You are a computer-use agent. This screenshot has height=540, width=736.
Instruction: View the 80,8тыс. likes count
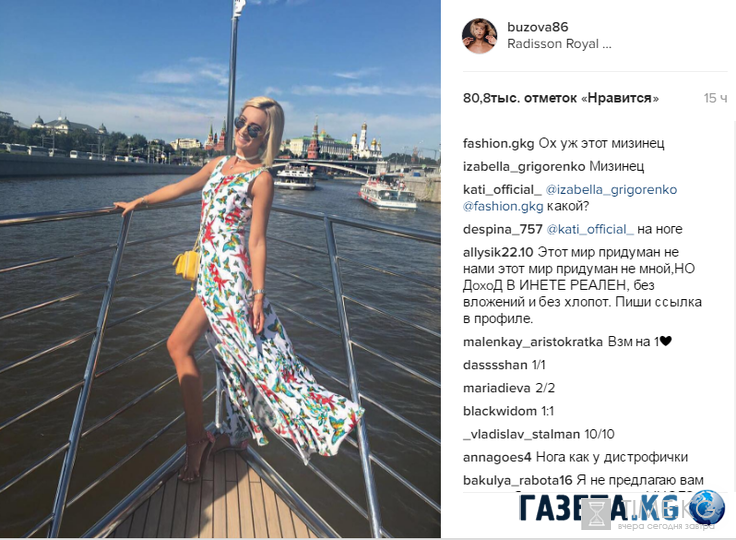coord(560,98)
